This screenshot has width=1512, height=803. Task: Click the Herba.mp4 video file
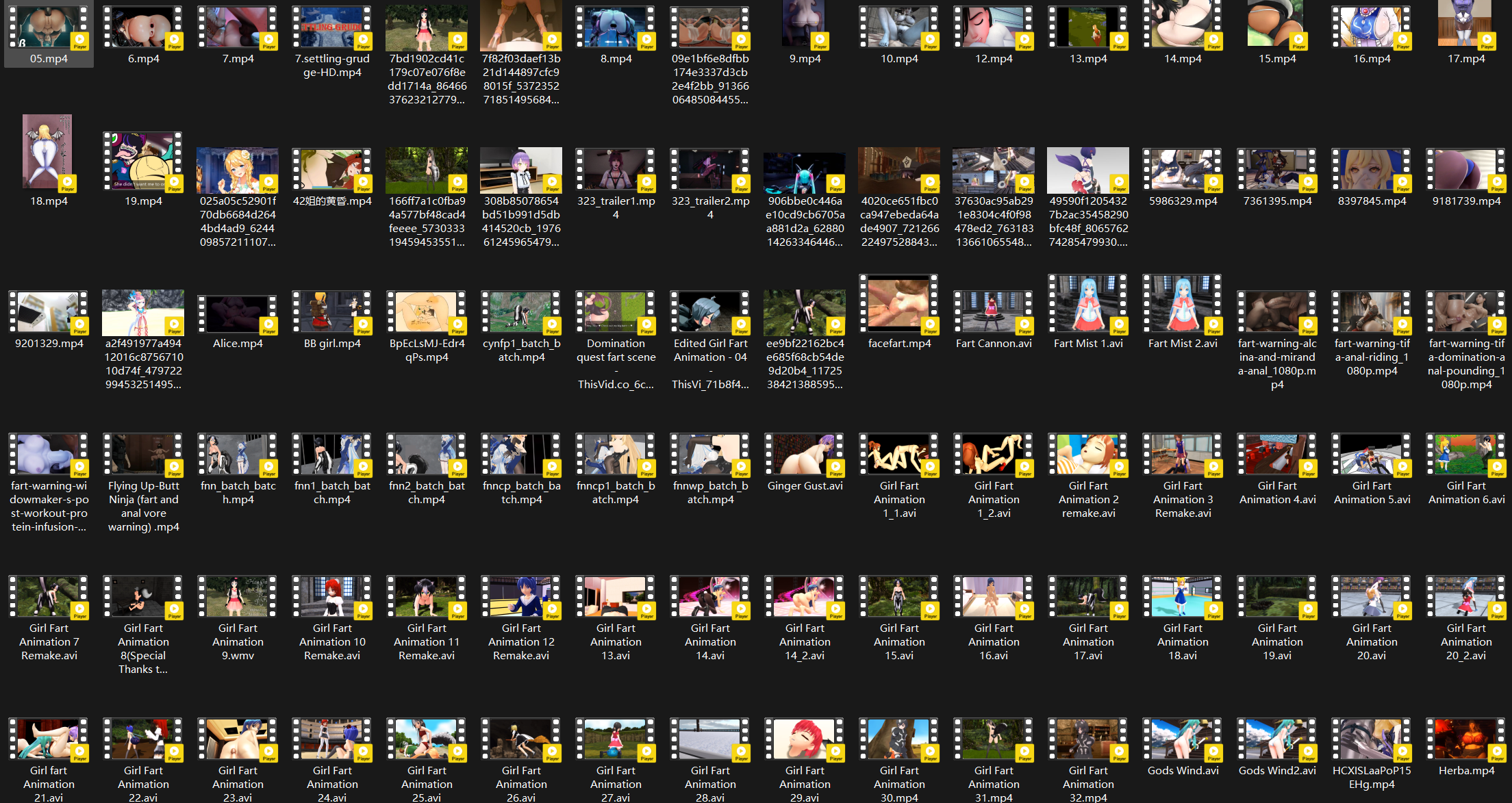click(1466, 739)
